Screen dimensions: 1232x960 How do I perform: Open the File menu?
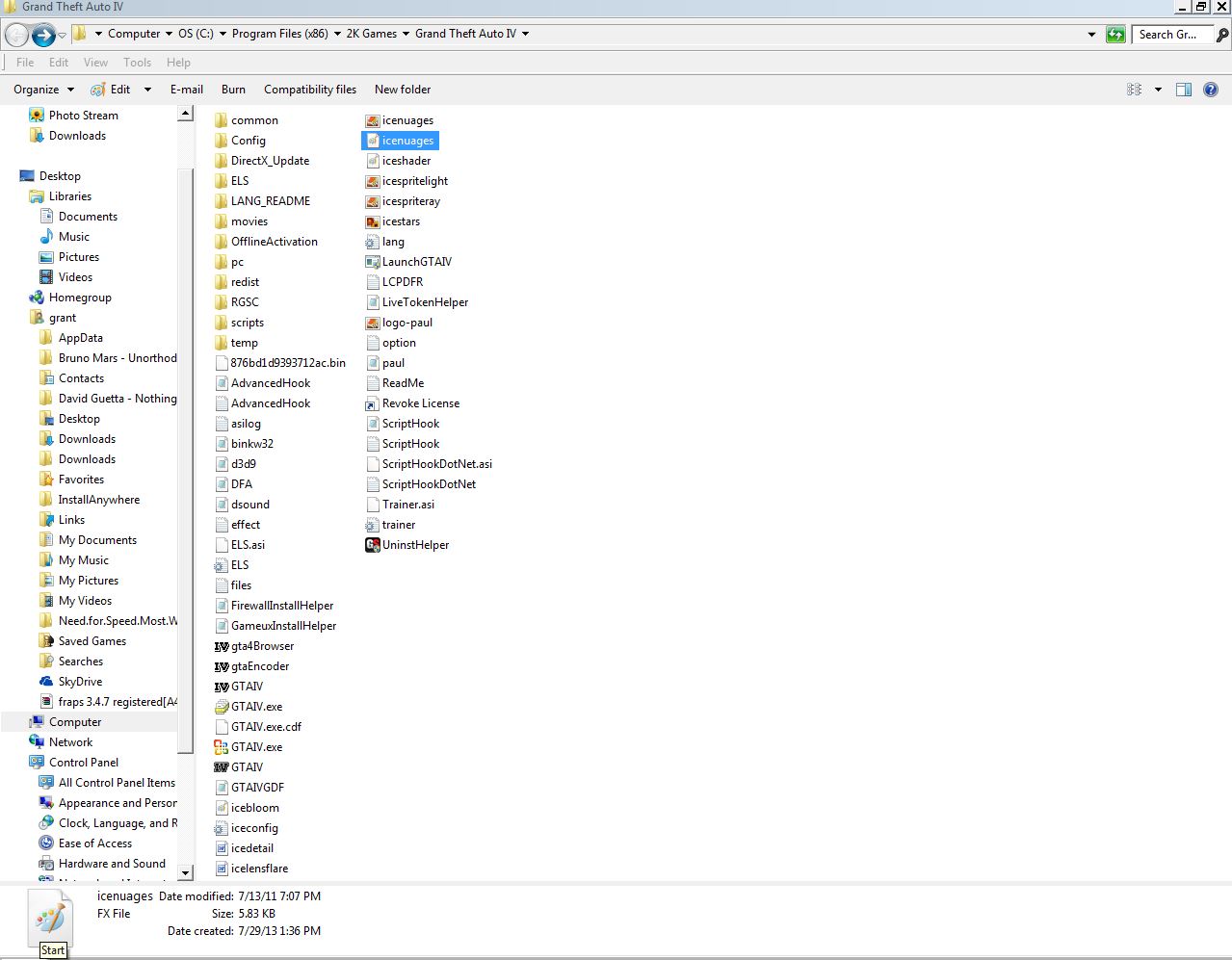pos(25,63)
